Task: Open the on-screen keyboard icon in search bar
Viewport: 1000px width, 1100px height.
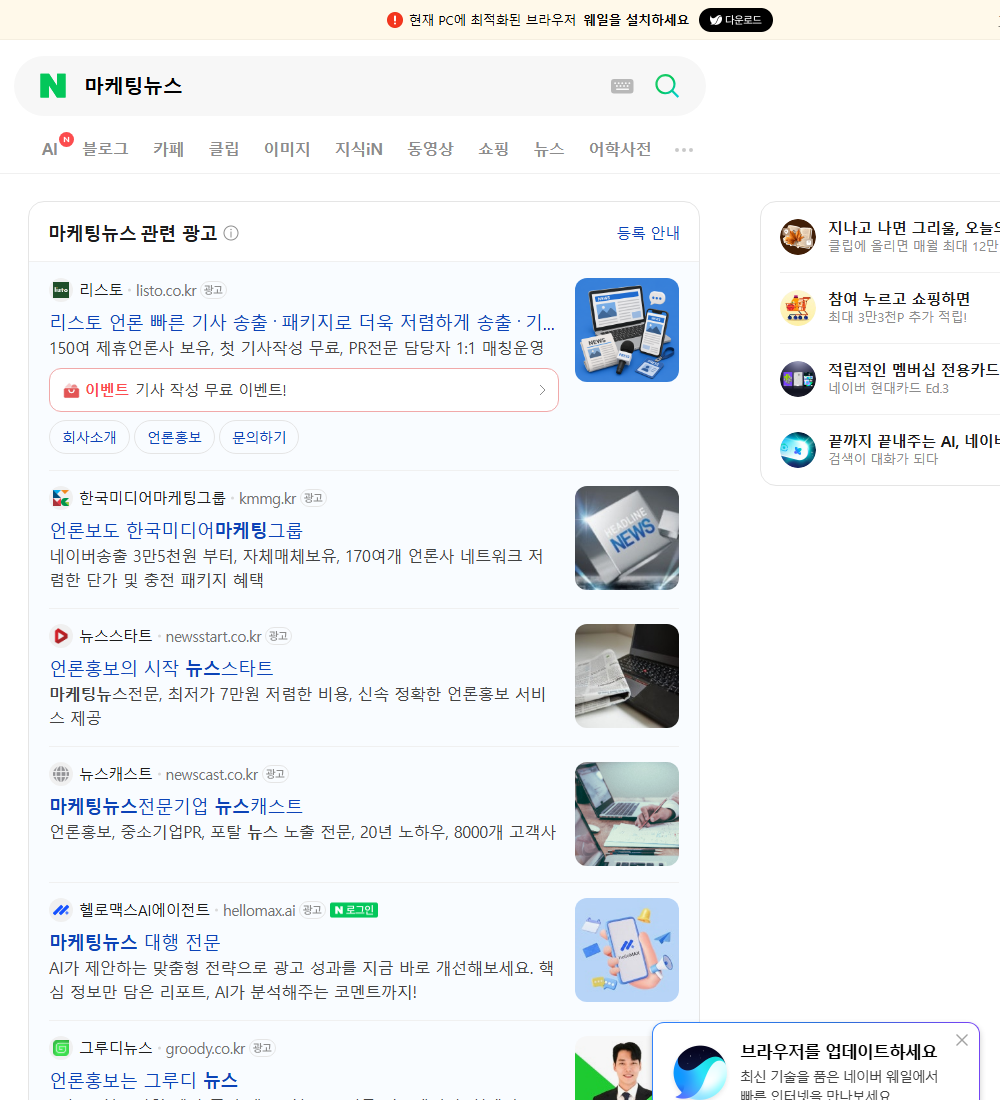Action: [x=622, y=86]
